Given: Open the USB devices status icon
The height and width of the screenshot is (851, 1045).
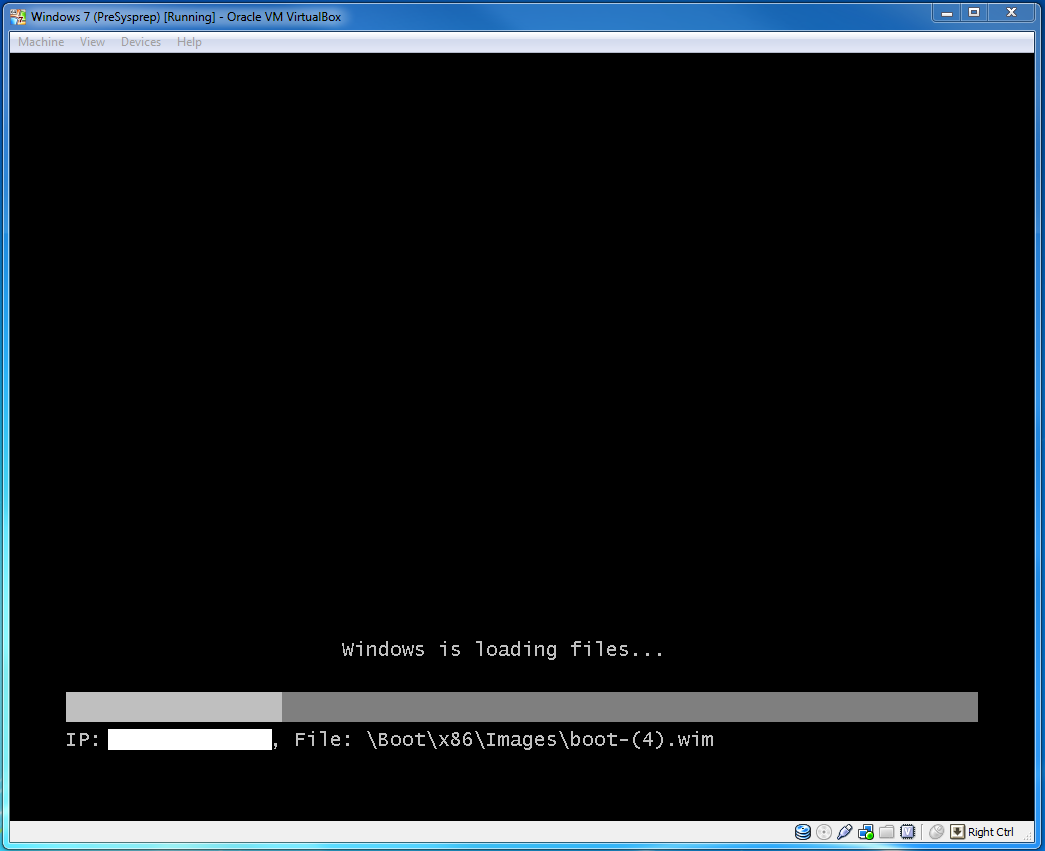Looking at the screenshot, I should tap(845, 832).
